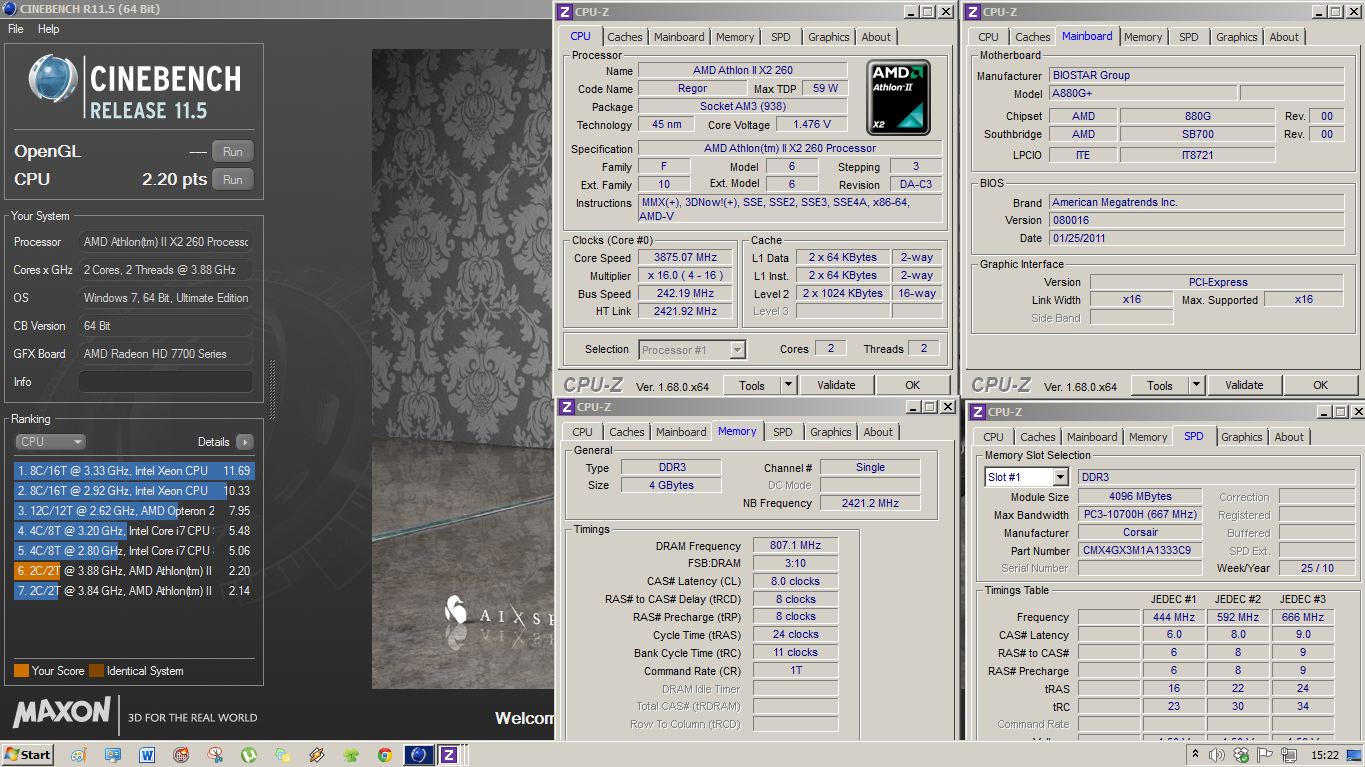Open the File menu in Cinebench

(16, 29)
